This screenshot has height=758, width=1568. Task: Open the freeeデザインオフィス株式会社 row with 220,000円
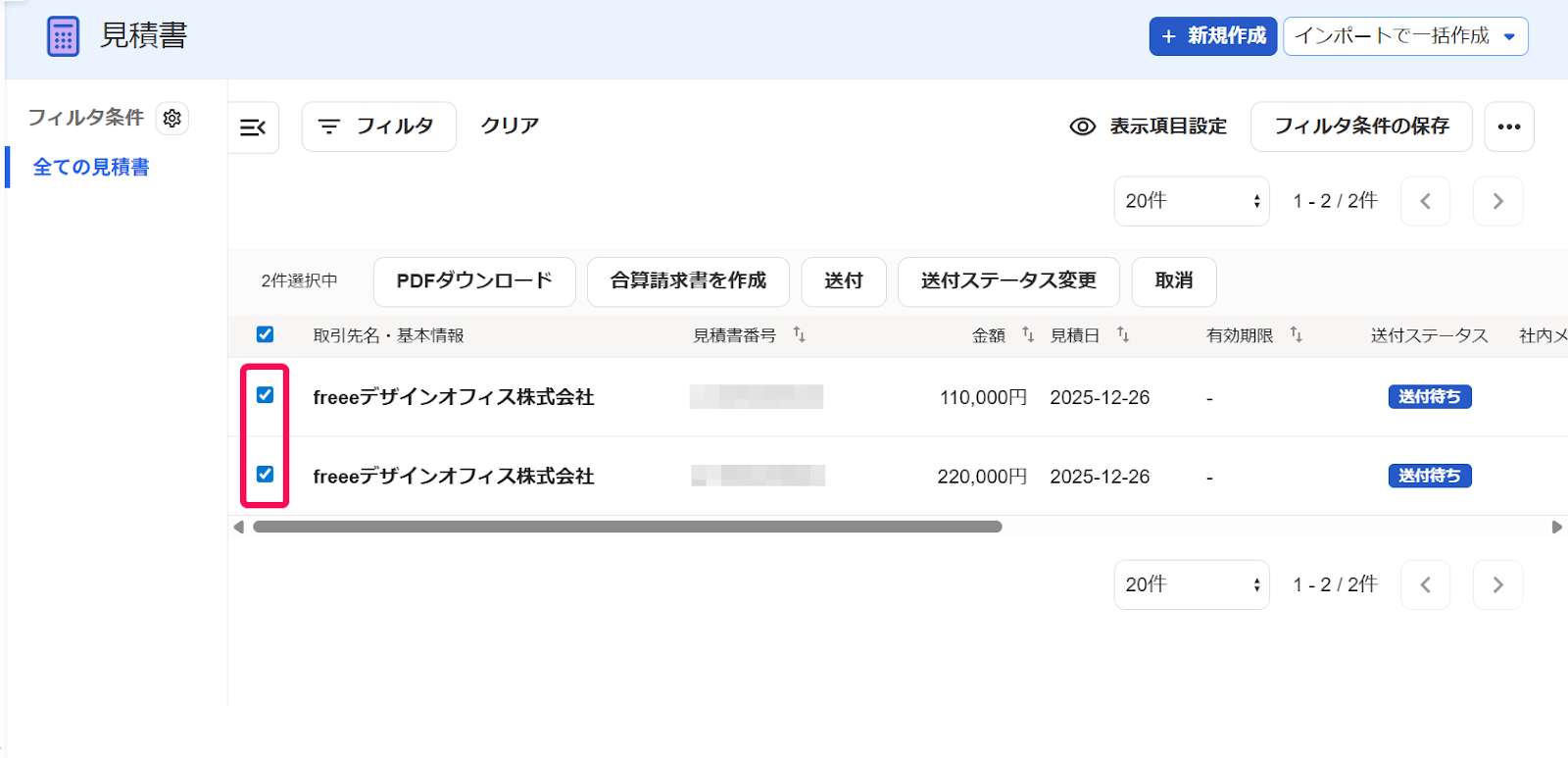click(x=454, y=477)
